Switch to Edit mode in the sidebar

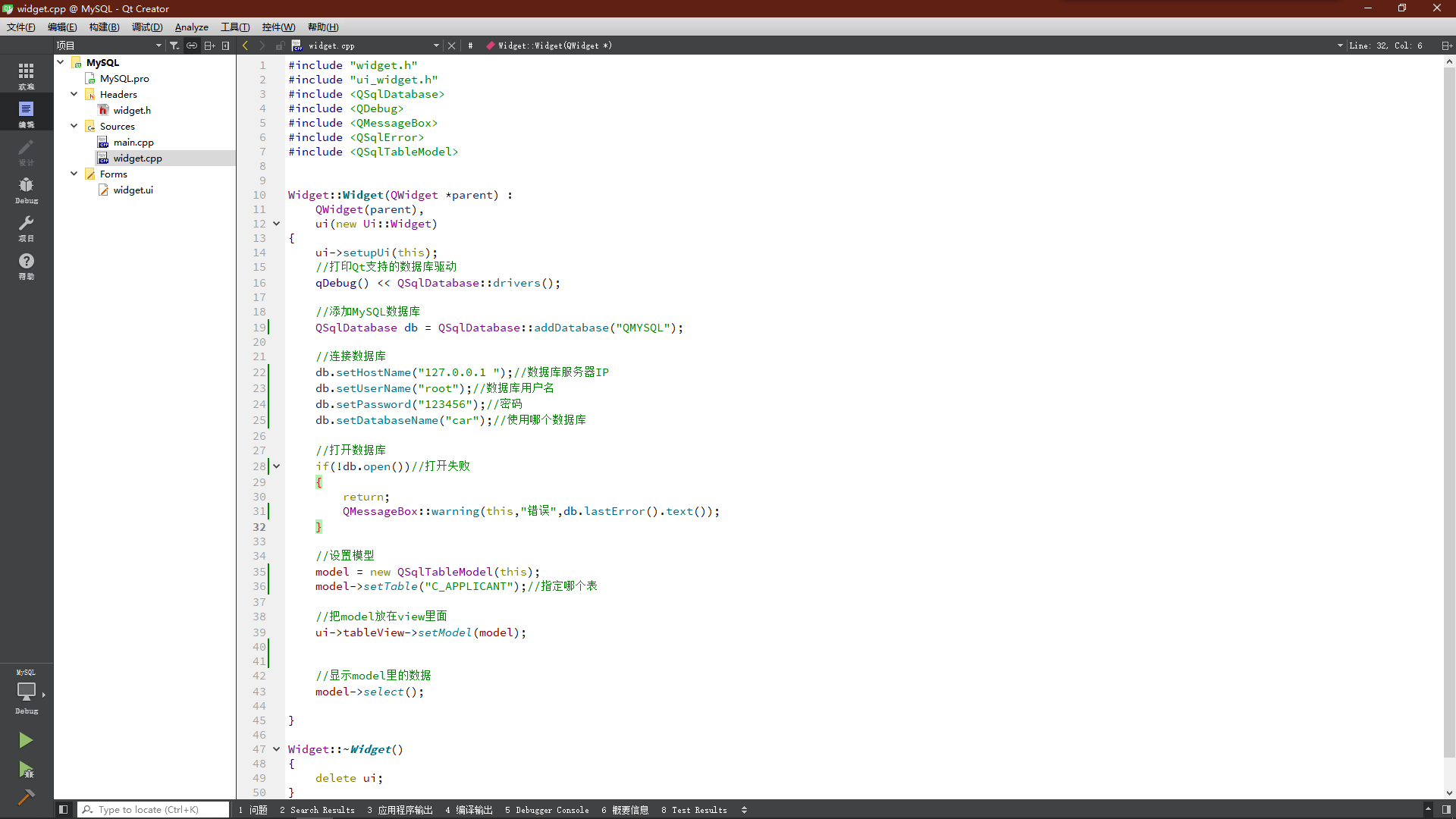click(27, 113)
